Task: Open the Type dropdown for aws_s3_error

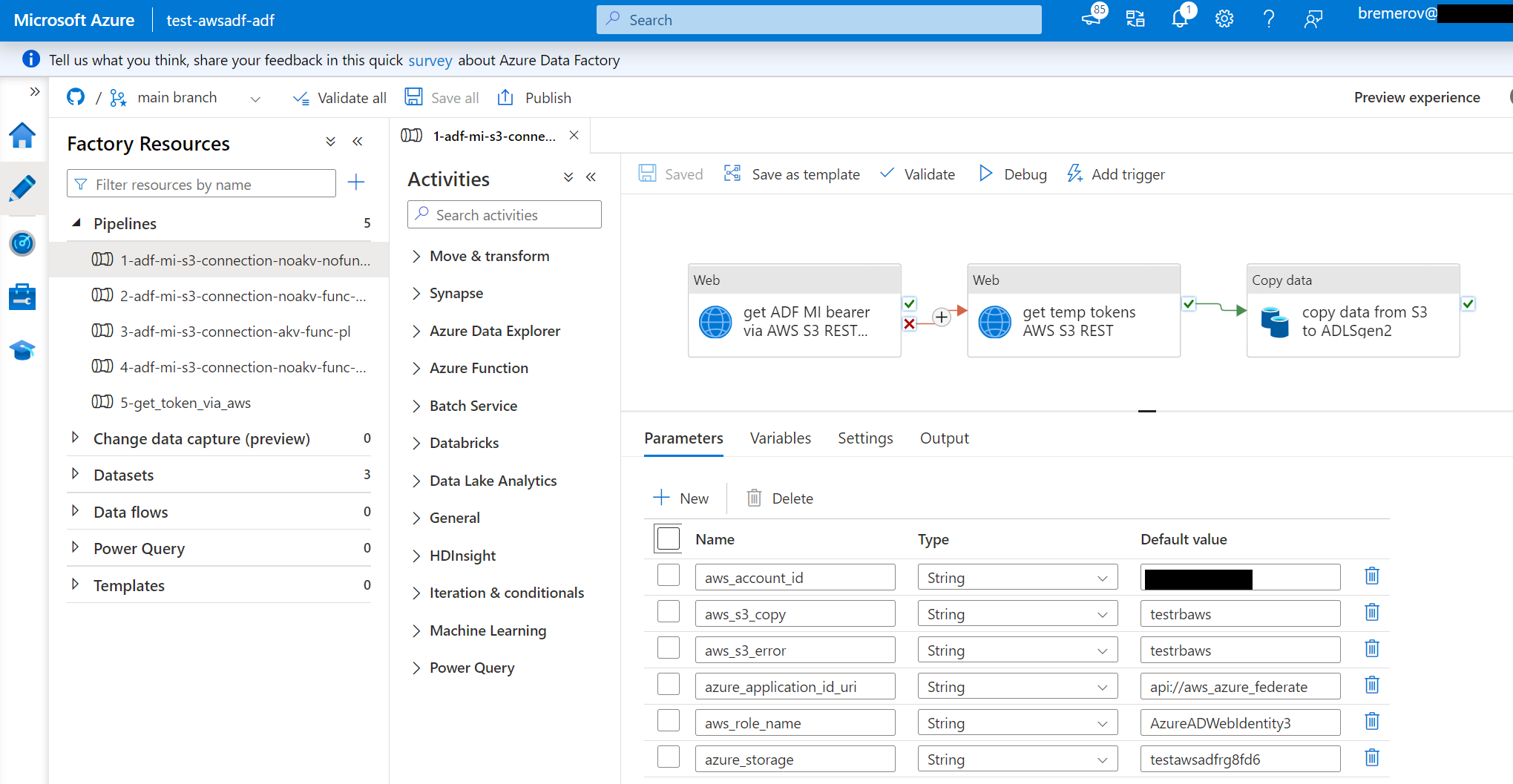Action: click(1017, 650)
